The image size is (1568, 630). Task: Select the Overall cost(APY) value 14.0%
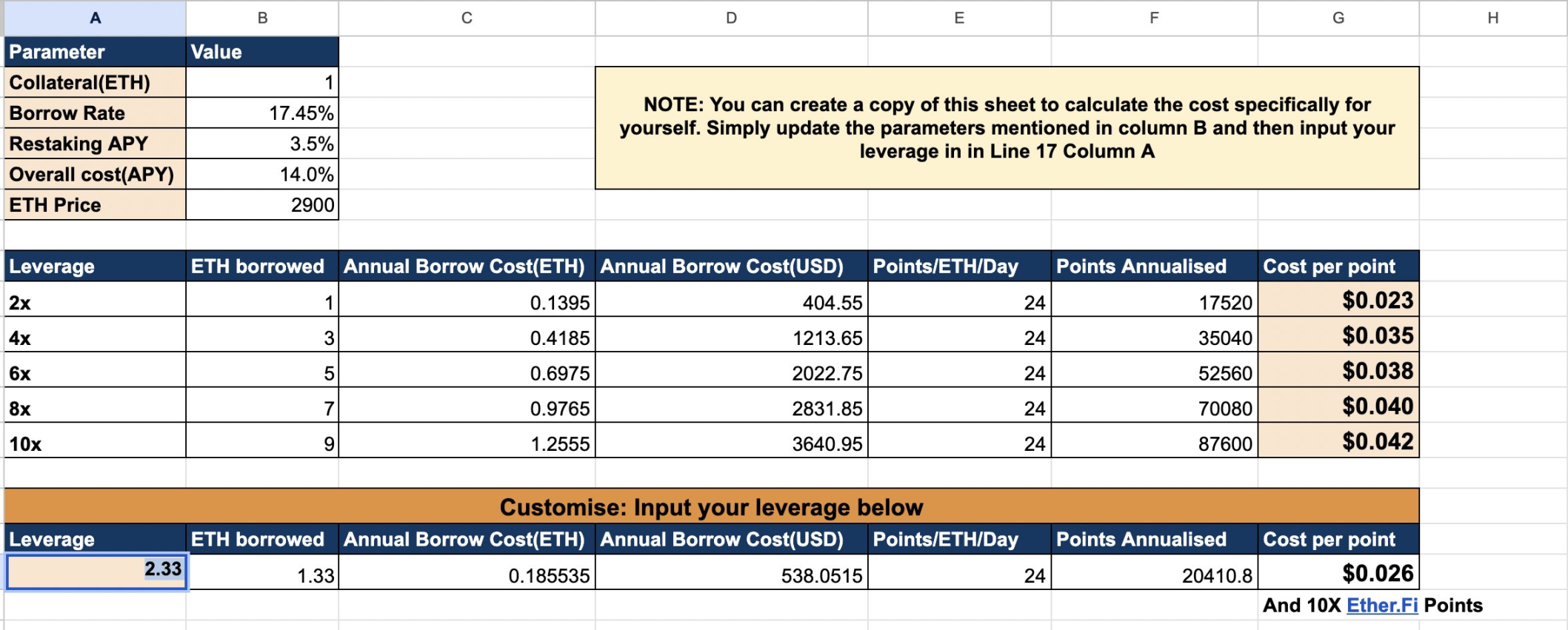(262, 174)
